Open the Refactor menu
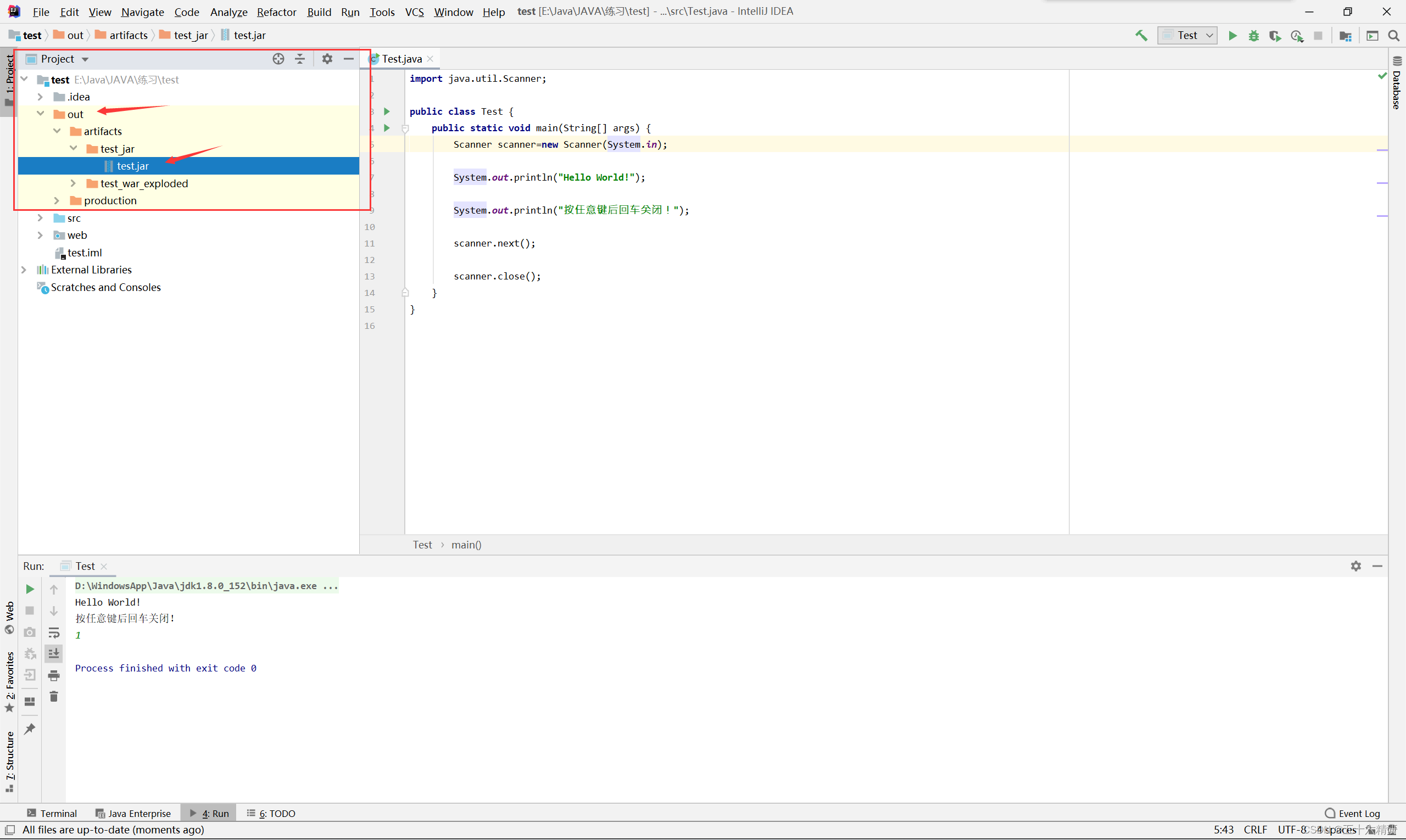 (x=276, y=12)
